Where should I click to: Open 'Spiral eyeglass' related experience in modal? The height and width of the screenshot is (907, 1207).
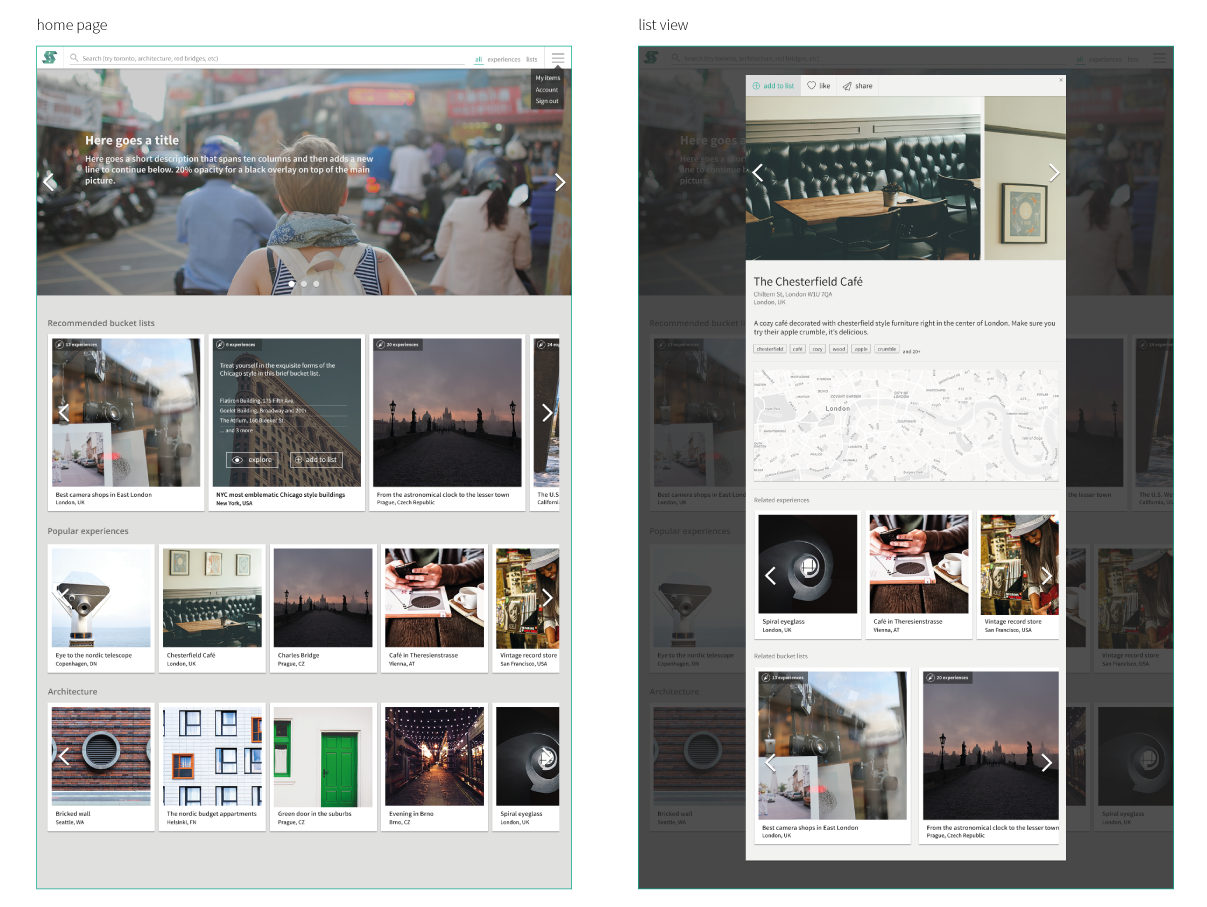pyautogui.click(x=808, y=575)
